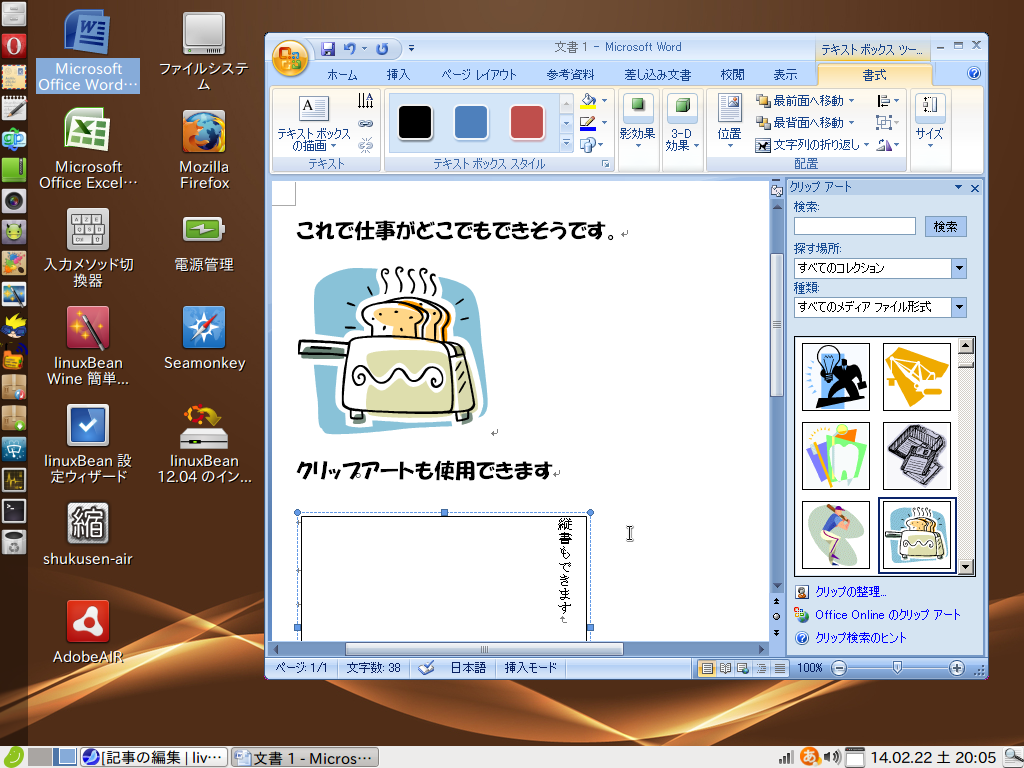Expand the text box styles gallery
The height and width of the screenshot is (768, 1024).
click(x=566, y=143)
